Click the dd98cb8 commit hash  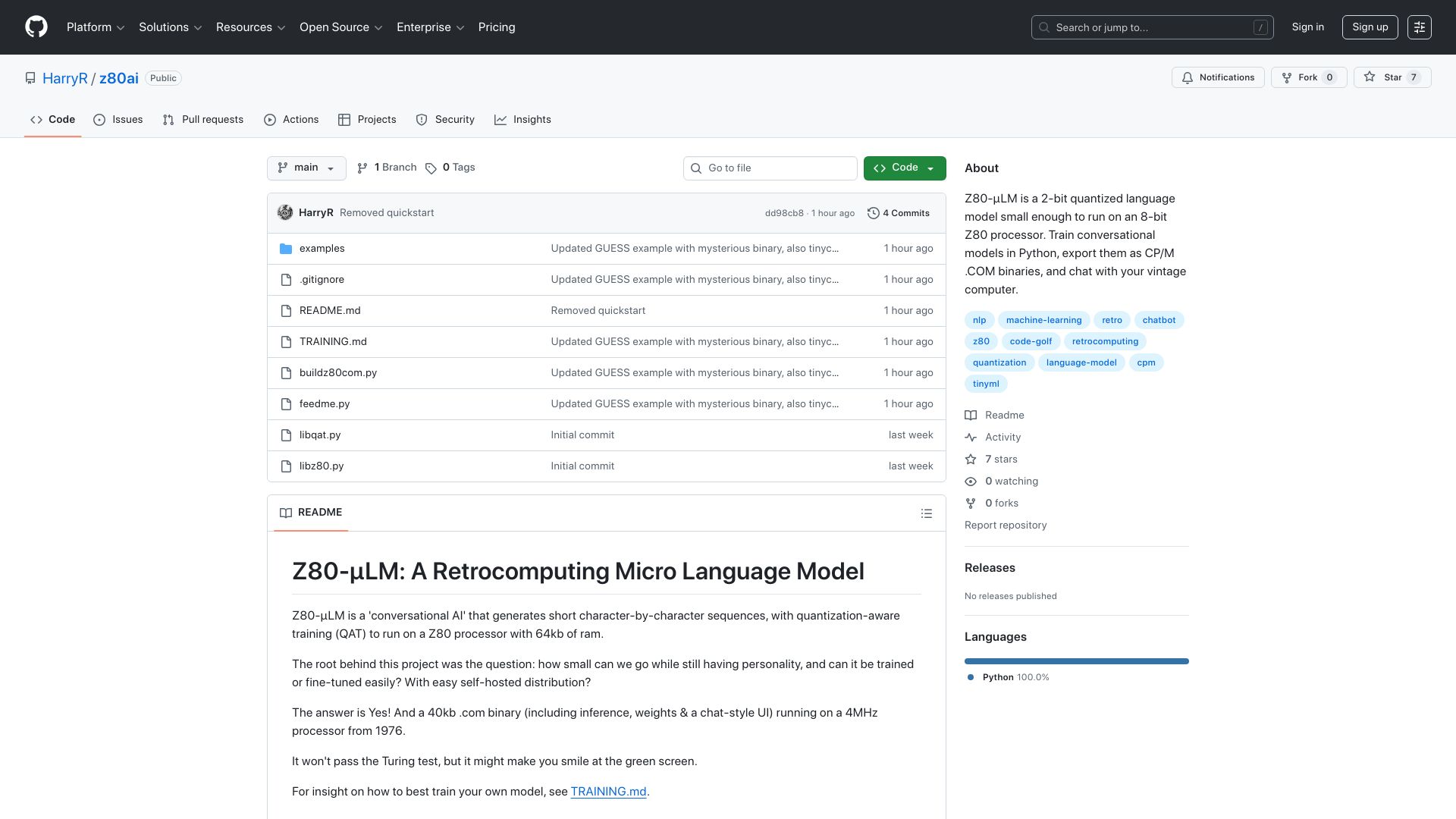(784, 213)
